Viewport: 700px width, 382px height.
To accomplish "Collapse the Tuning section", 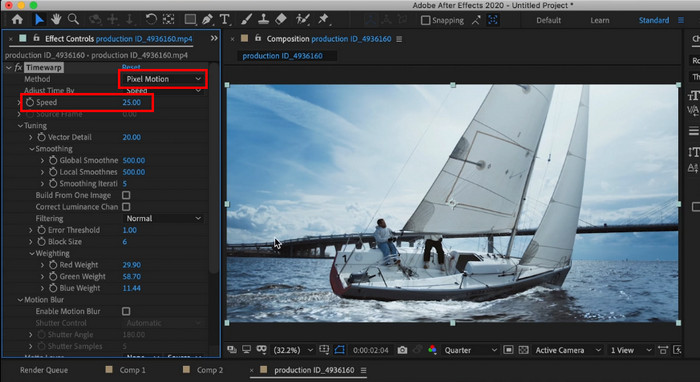I will (x=20, y=126).
